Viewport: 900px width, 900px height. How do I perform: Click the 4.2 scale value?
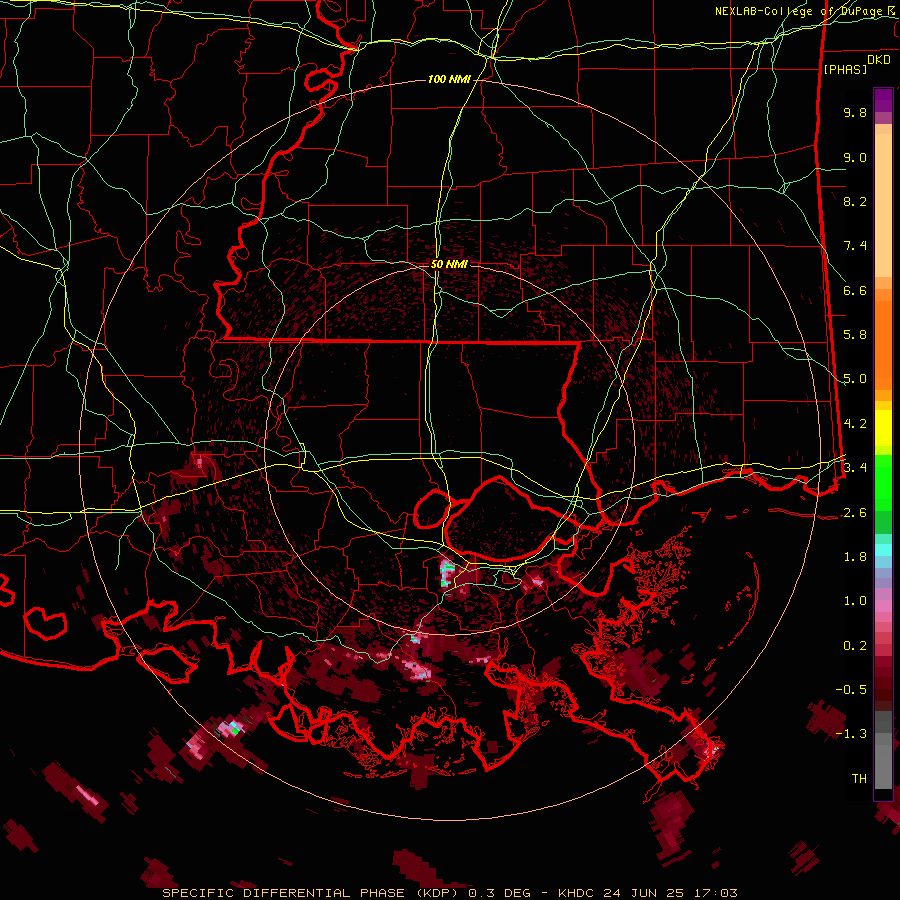(855, 424)
